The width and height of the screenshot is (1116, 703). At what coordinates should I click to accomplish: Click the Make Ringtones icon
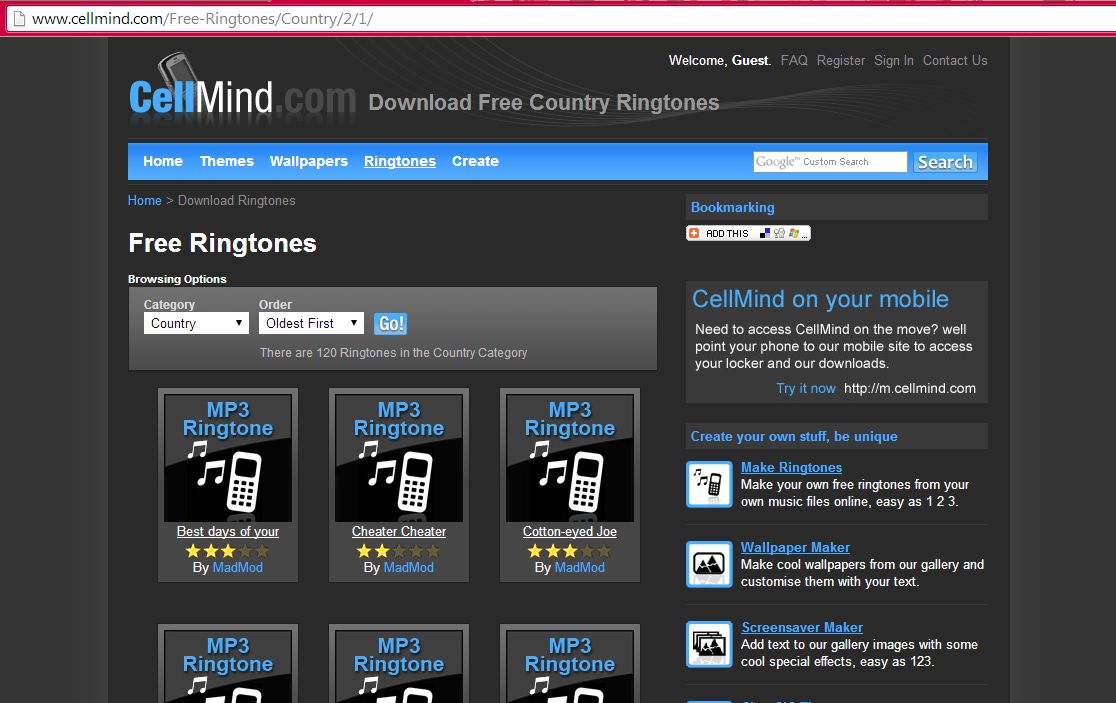[709, 484]
